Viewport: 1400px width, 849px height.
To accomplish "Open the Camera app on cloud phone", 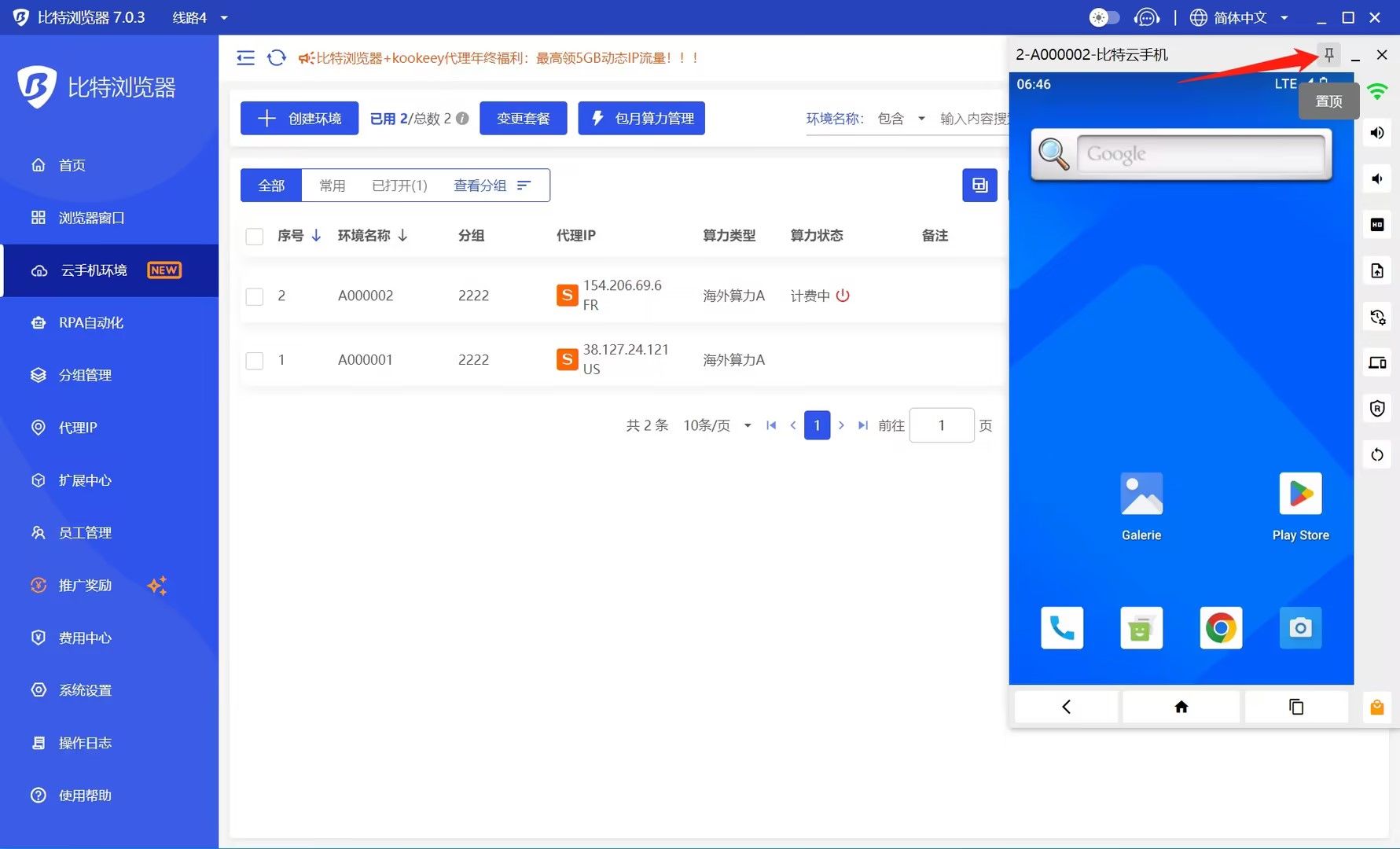I will [1301, 627].
